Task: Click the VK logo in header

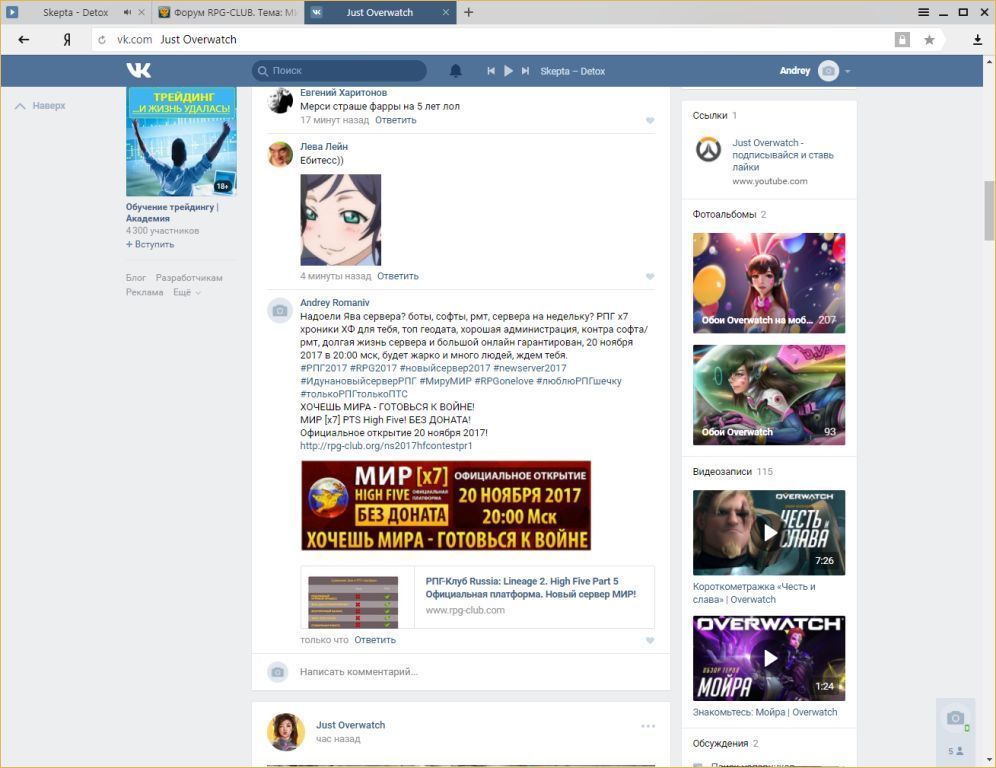Action: pyautogui.click(x=138, y=71)
